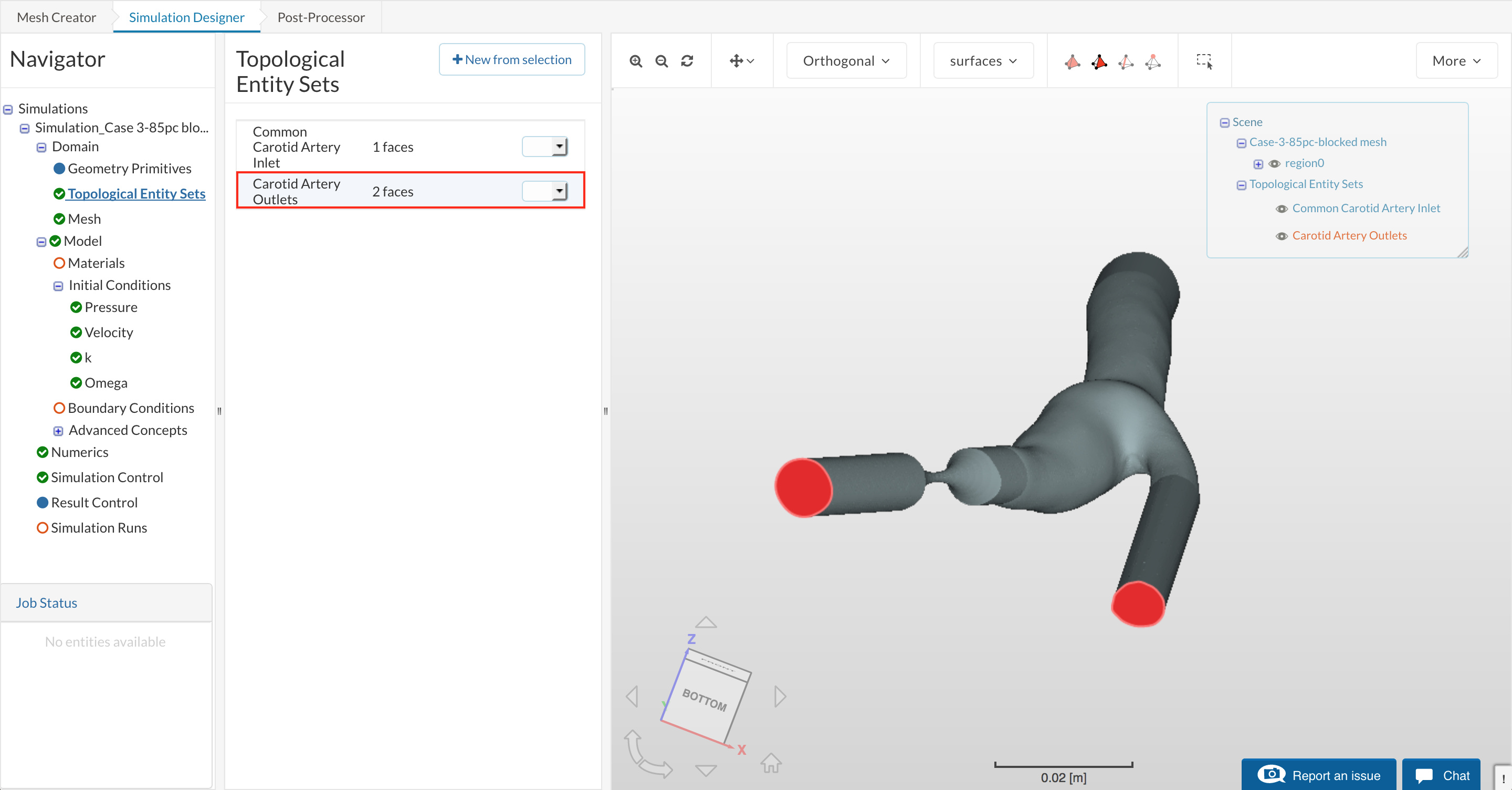The height and width of the screenshot is (790, 1512).
Task: Toggle visibility of region0
Action: click(x=1274, y=164)
